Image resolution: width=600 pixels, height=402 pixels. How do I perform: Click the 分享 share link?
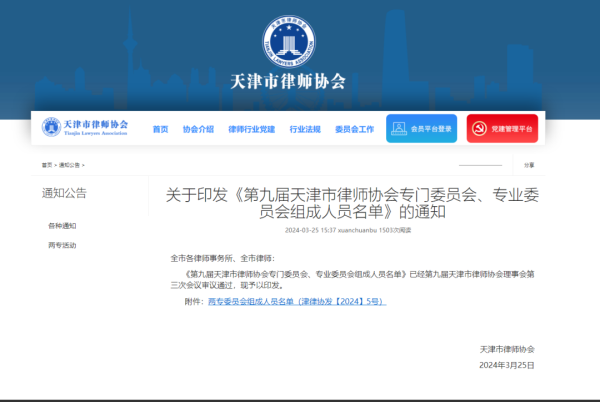pyautogui.click(x=530, y=165)
